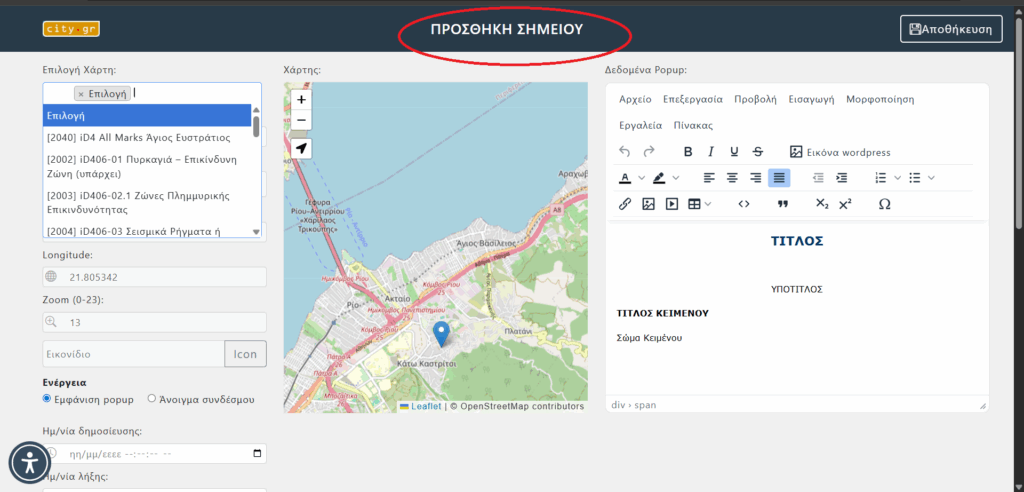Click the Αποθήκευση save button
The width and height of the screenshot is (1024, 492).
pyautogui.click(x=950, y=29)
